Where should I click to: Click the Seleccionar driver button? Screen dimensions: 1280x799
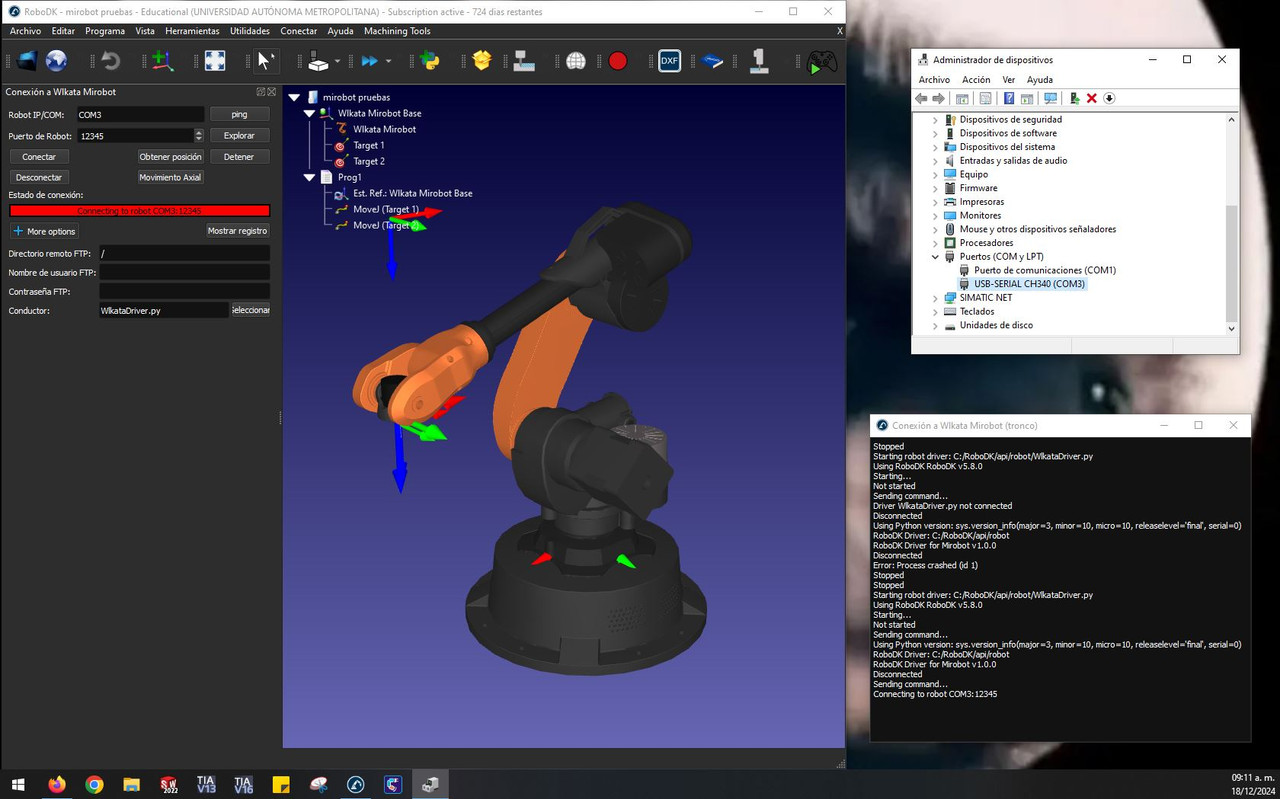click(250, 310)
